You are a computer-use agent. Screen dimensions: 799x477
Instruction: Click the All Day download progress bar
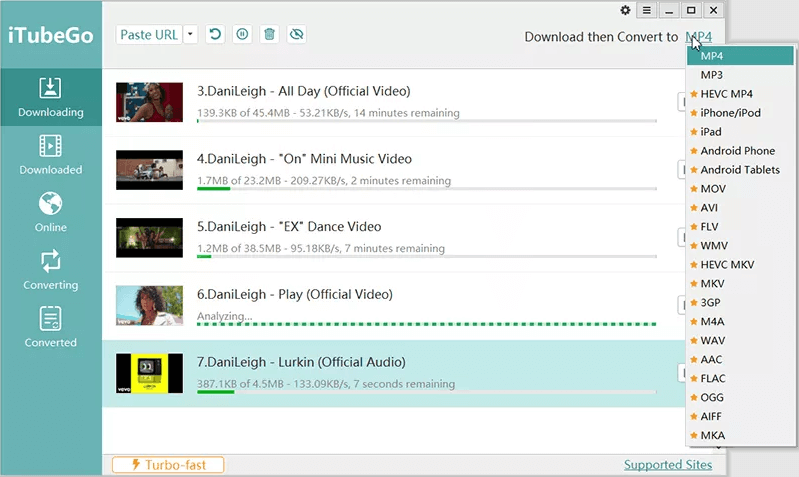coord(427,121)
